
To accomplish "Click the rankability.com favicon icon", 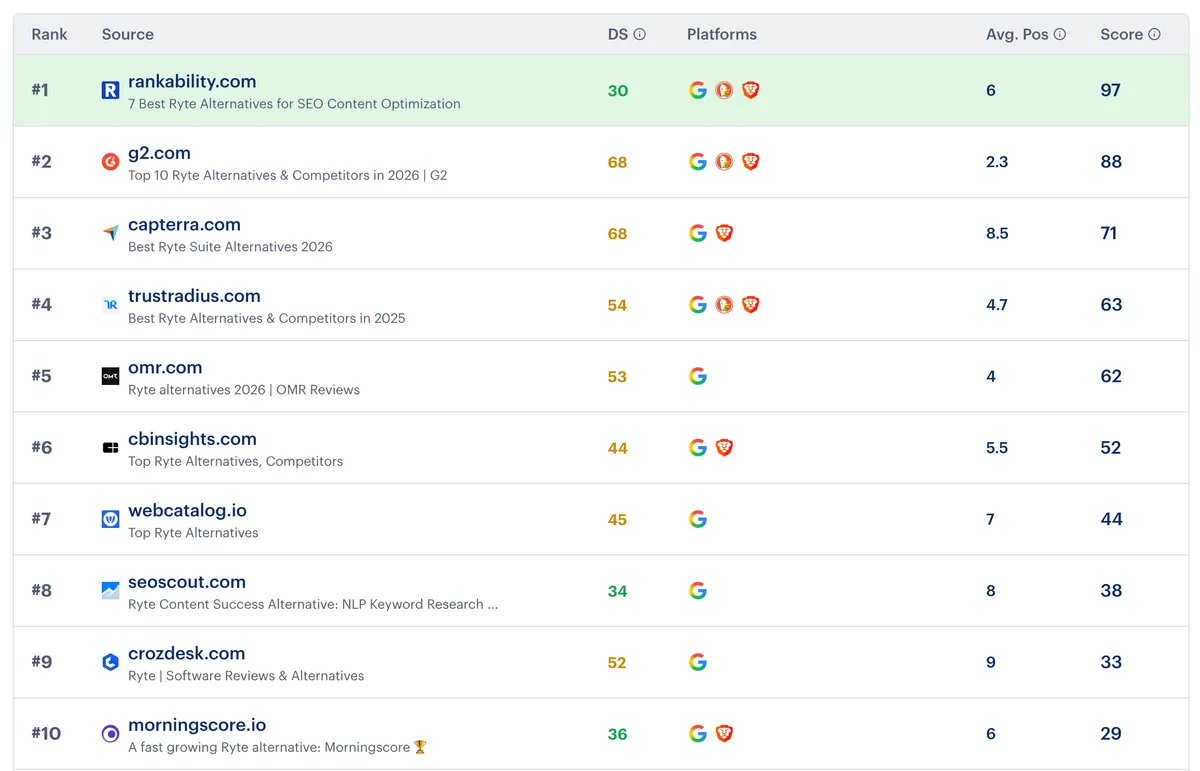I will click(110, 91).
